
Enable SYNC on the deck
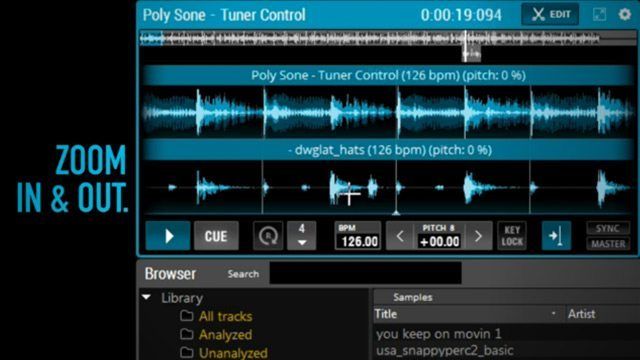point(608,228)
